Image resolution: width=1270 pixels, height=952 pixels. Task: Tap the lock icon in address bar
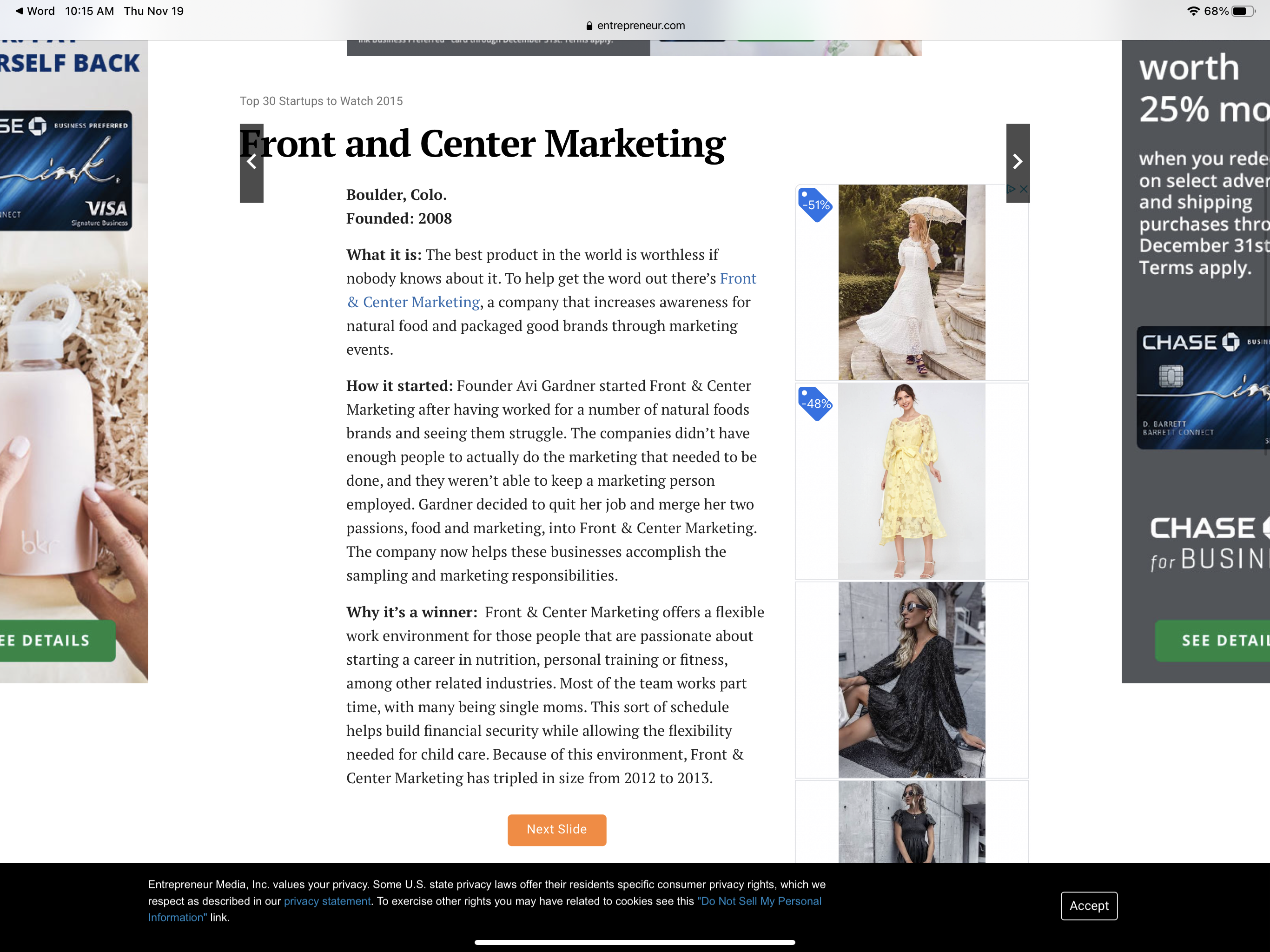click(x=589, y=25)
